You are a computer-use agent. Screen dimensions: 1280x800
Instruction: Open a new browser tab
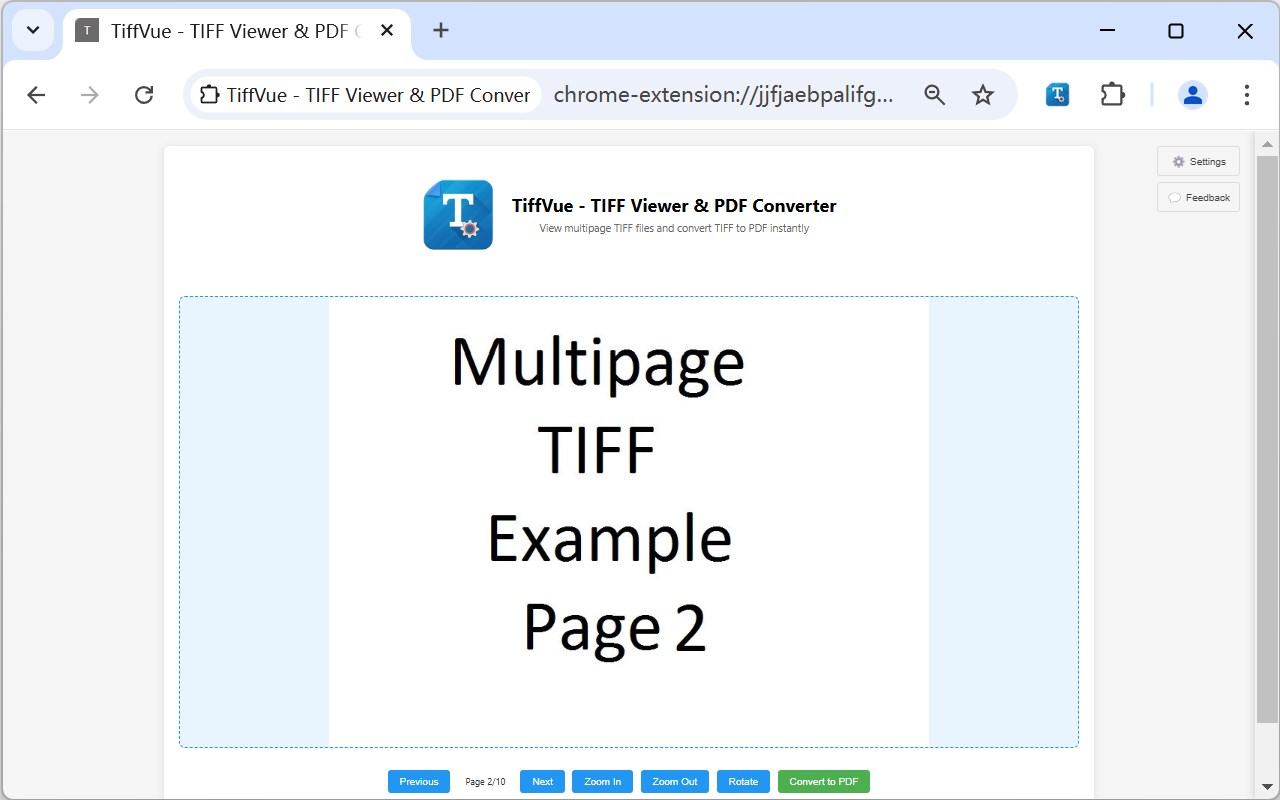(441, 30)
